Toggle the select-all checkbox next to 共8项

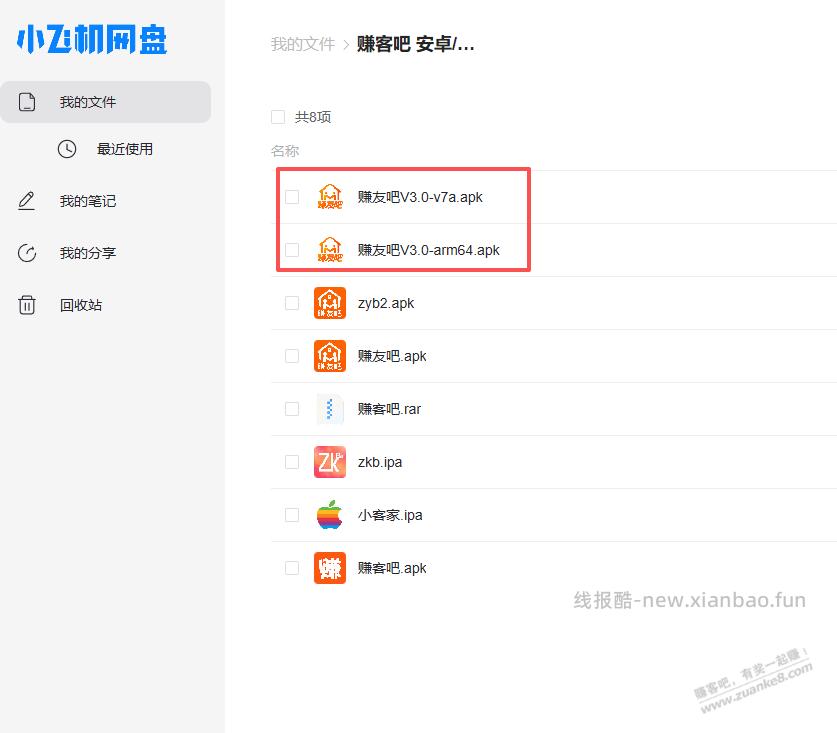click(278, 117)
